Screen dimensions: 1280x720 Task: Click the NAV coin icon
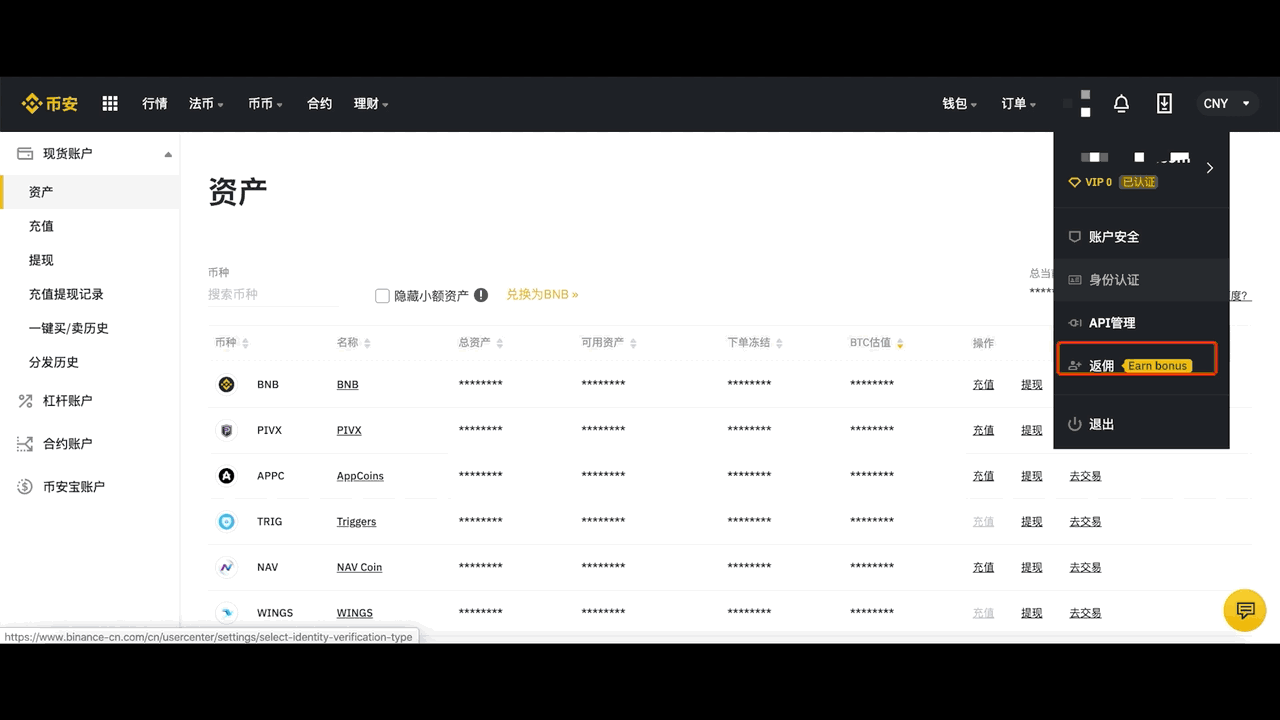227,567
